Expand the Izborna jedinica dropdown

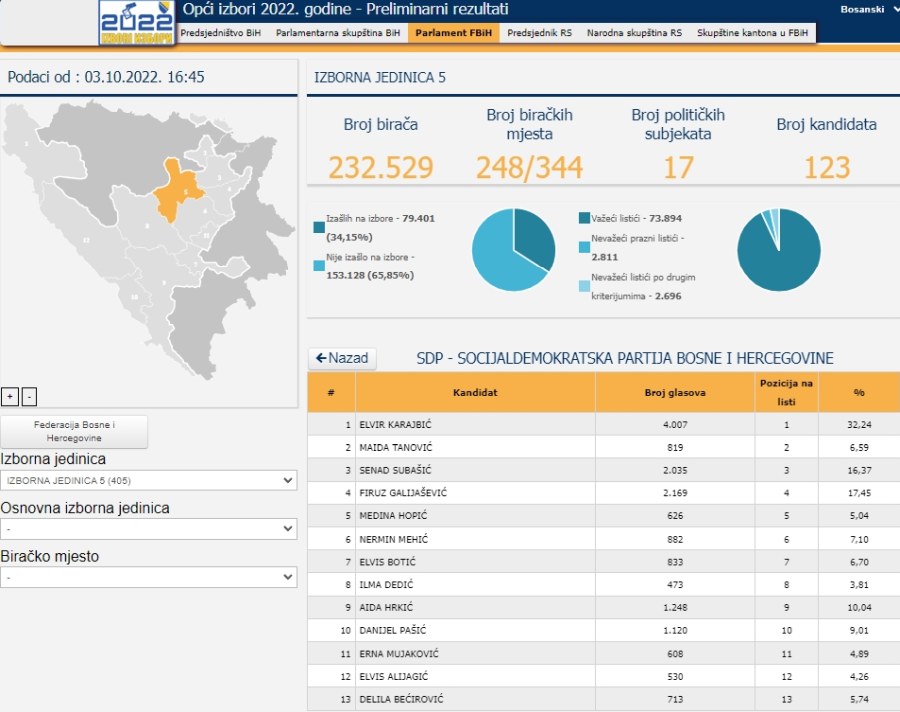148,480
